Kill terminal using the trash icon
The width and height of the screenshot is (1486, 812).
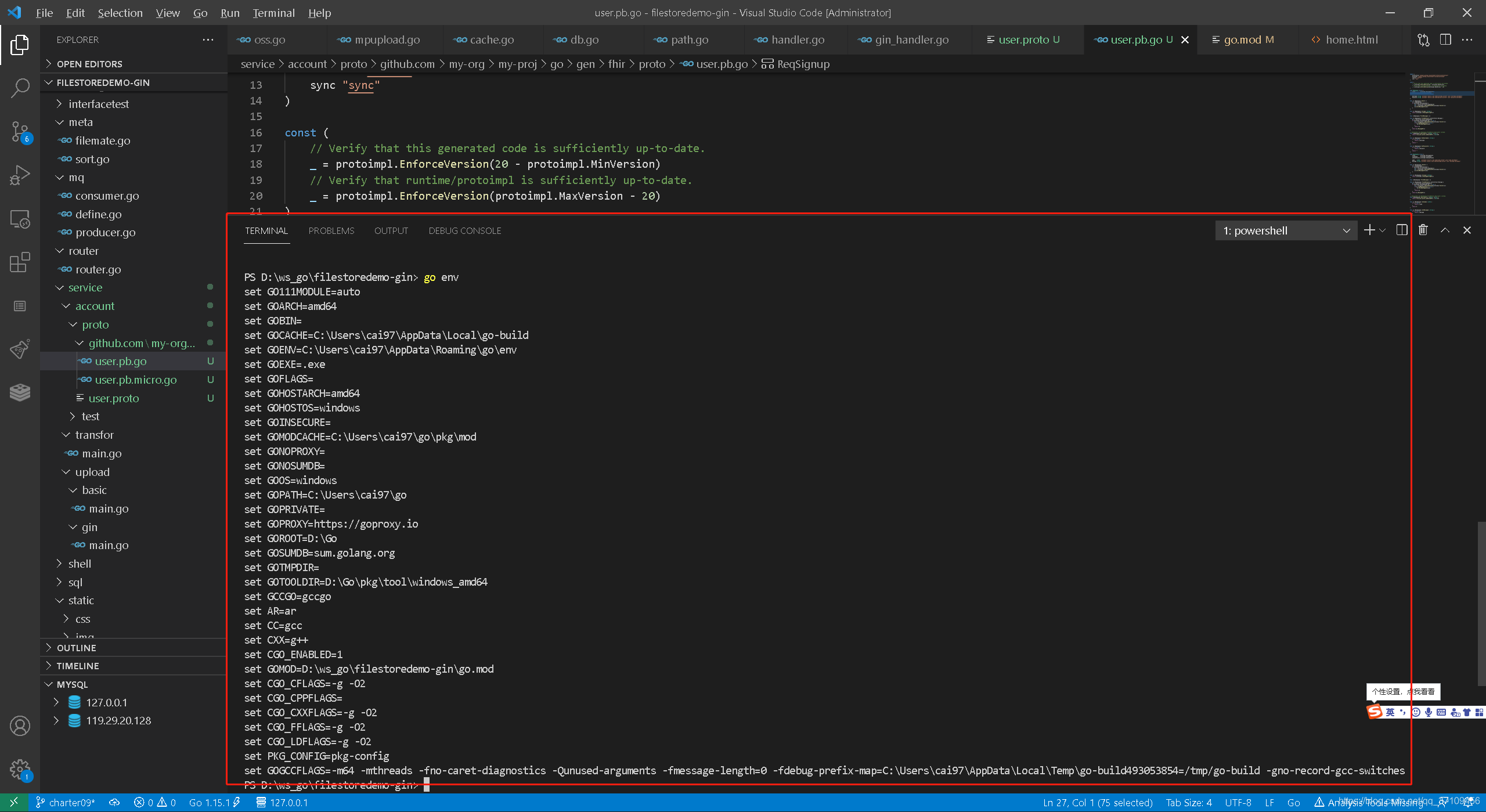click(1423, 230)
